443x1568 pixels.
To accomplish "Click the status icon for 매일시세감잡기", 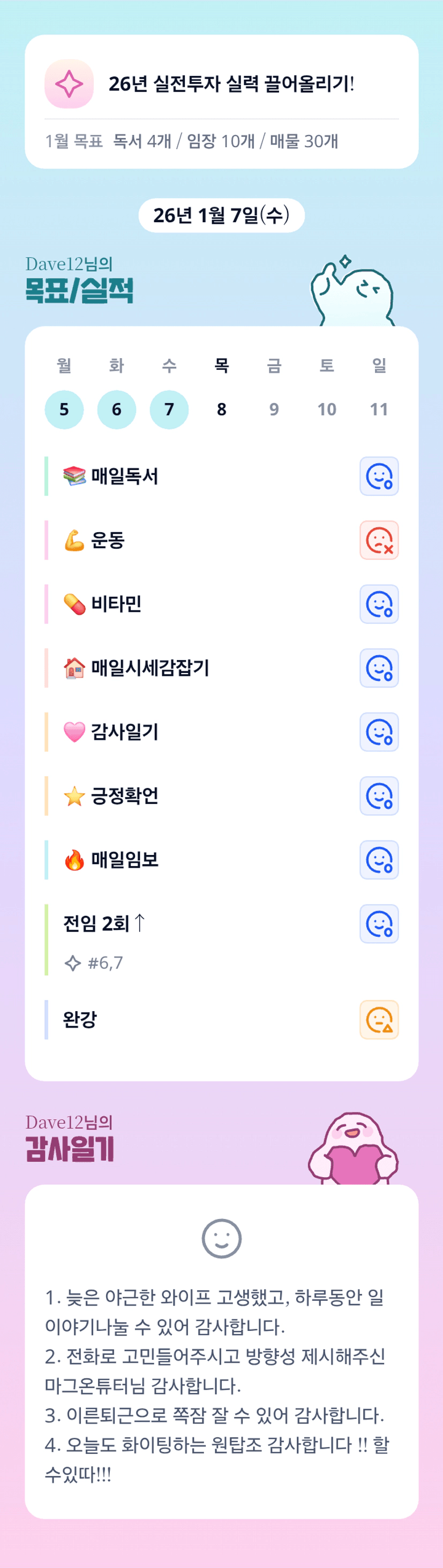I will point(379,668).
